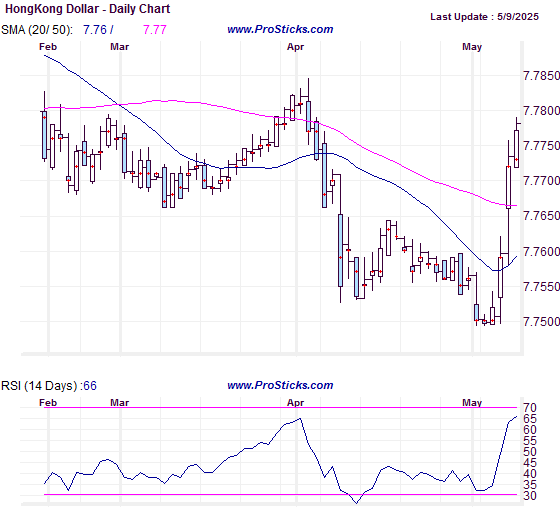Click the 35 RSI axis label

(x=530, y=485)
